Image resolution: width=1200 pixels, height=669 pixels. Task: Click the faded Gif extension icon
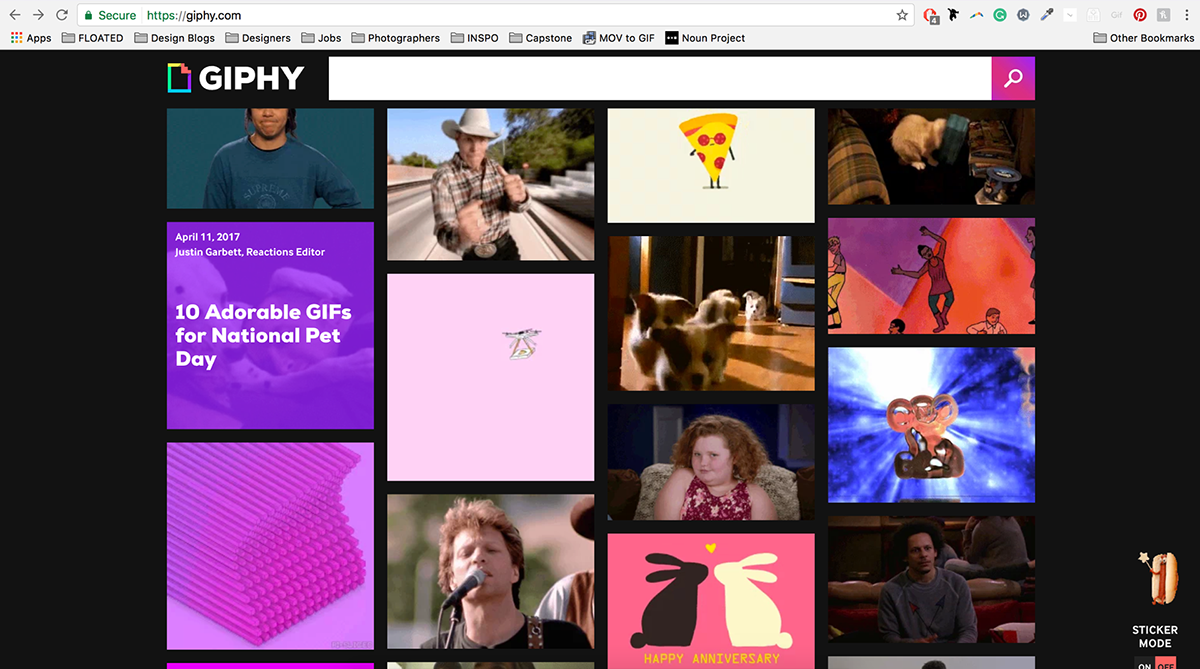tap(1116, 15)
